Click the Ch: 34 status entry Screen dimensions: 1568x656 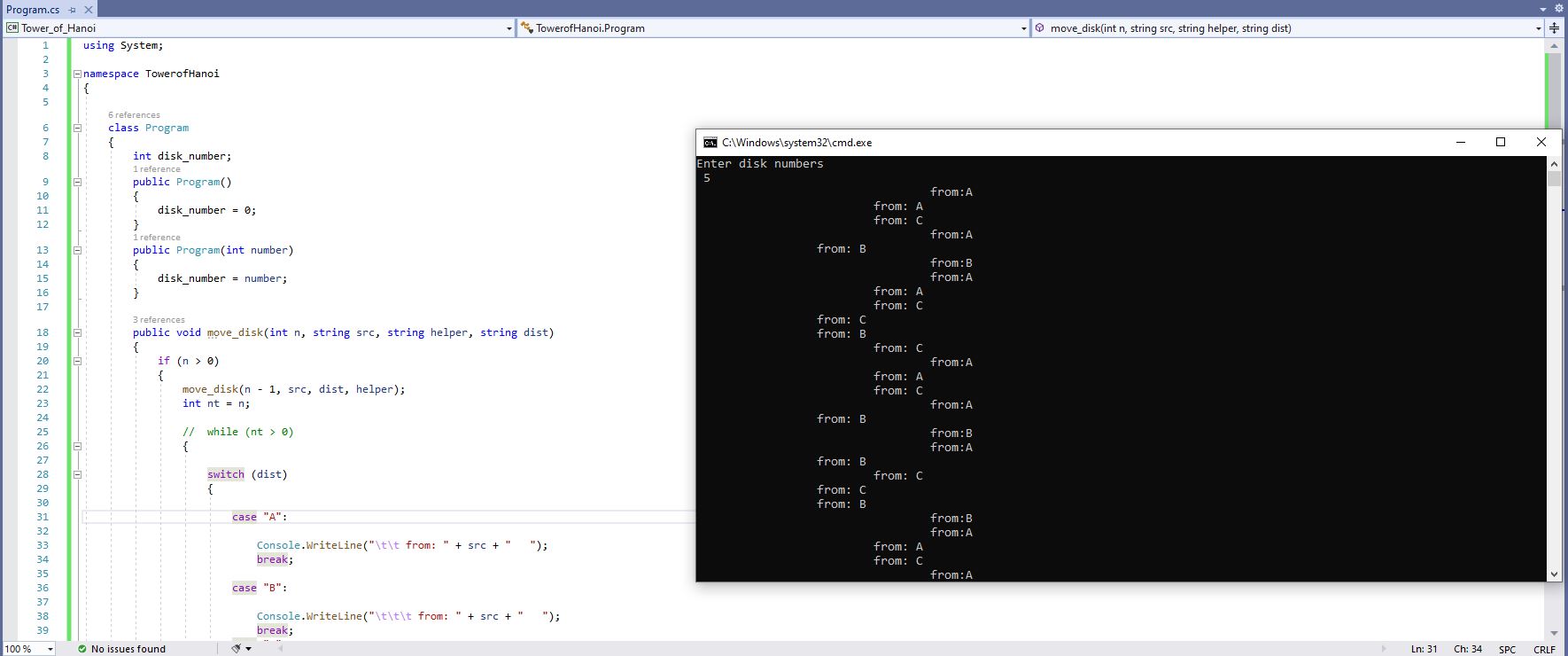[x=1467, y=649]
